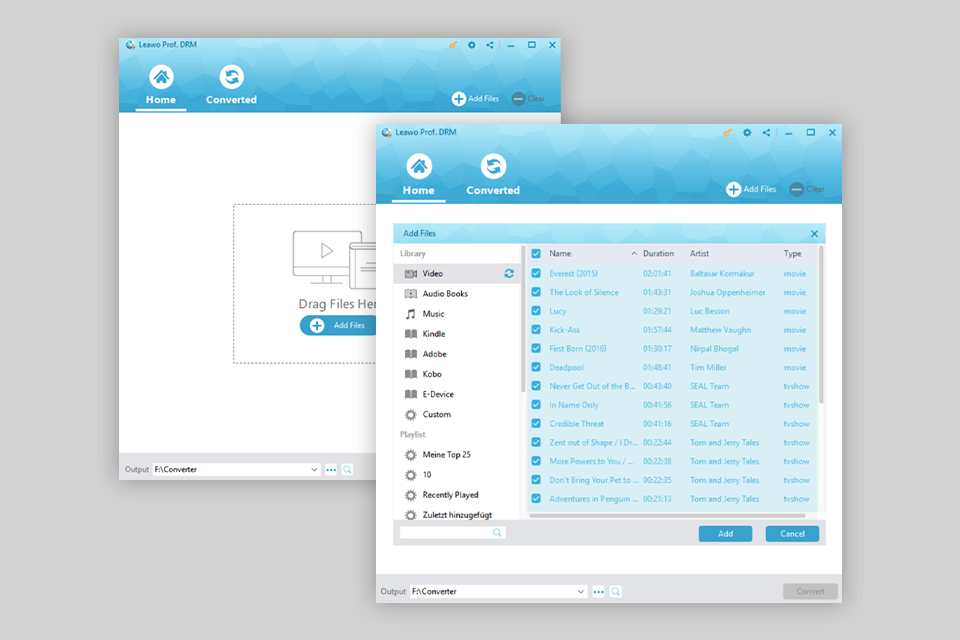Click the orange key icon in front window
Image resolution: width=960 pixels, height=640 pixels.
point(728,132)
